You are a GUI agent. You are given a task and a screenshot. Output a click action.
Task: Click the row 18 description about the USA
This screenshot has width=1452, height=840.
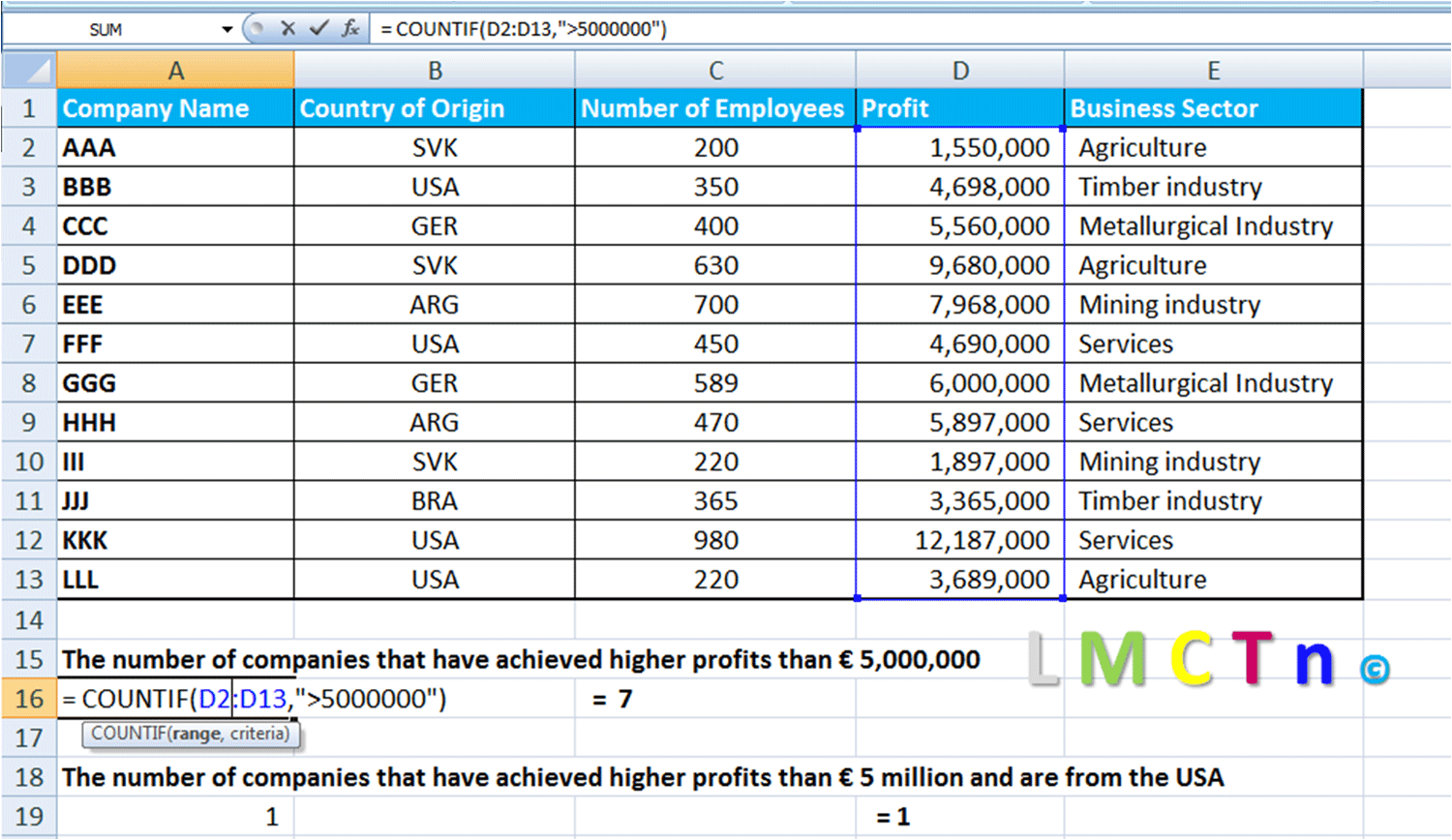tap(643, 777)
